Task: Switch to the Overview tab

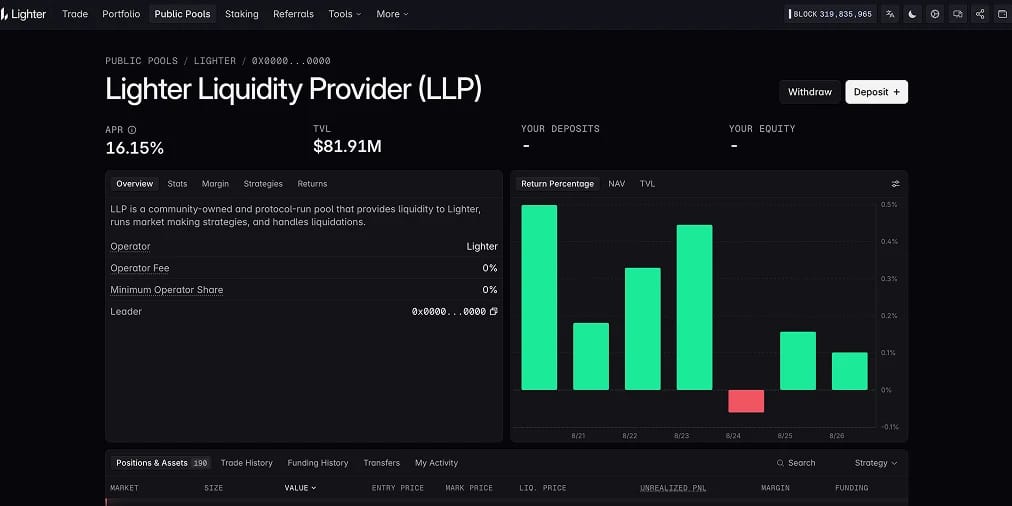Action: [x=135, y=184]
